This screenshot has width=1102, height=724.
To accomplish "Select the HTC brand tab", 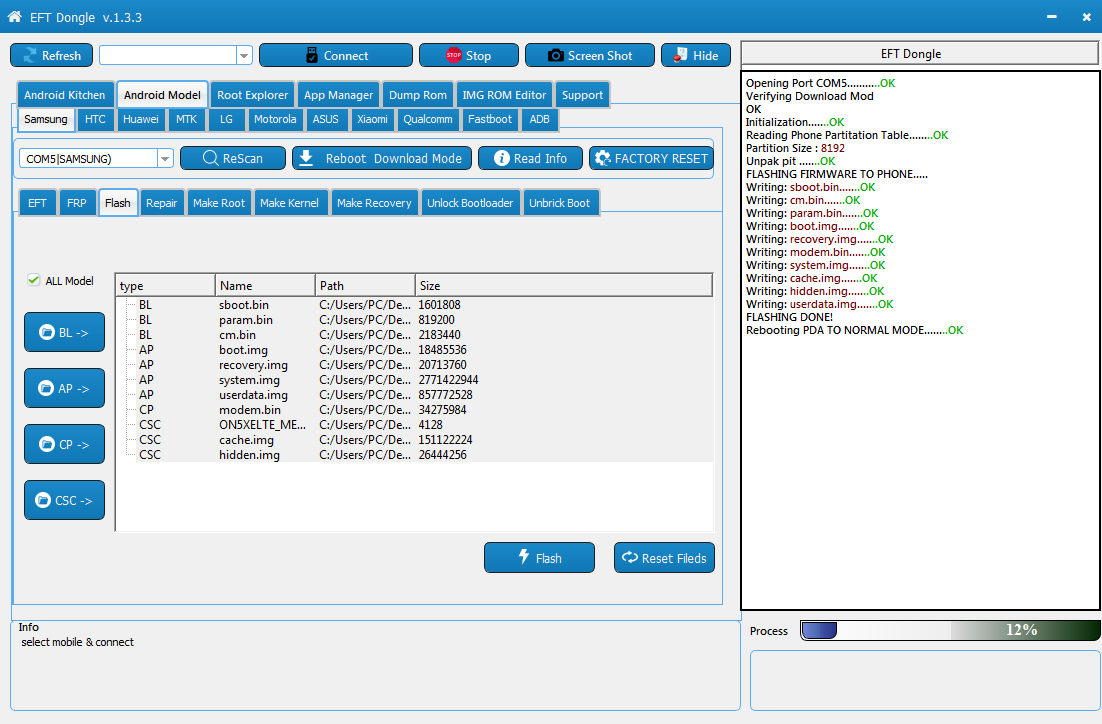I will point(95,119).
